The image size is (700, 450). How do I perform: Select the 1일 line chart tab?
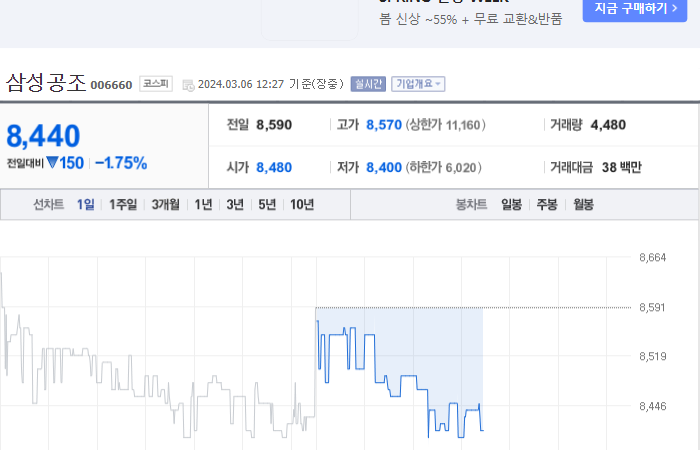point(86,204)
